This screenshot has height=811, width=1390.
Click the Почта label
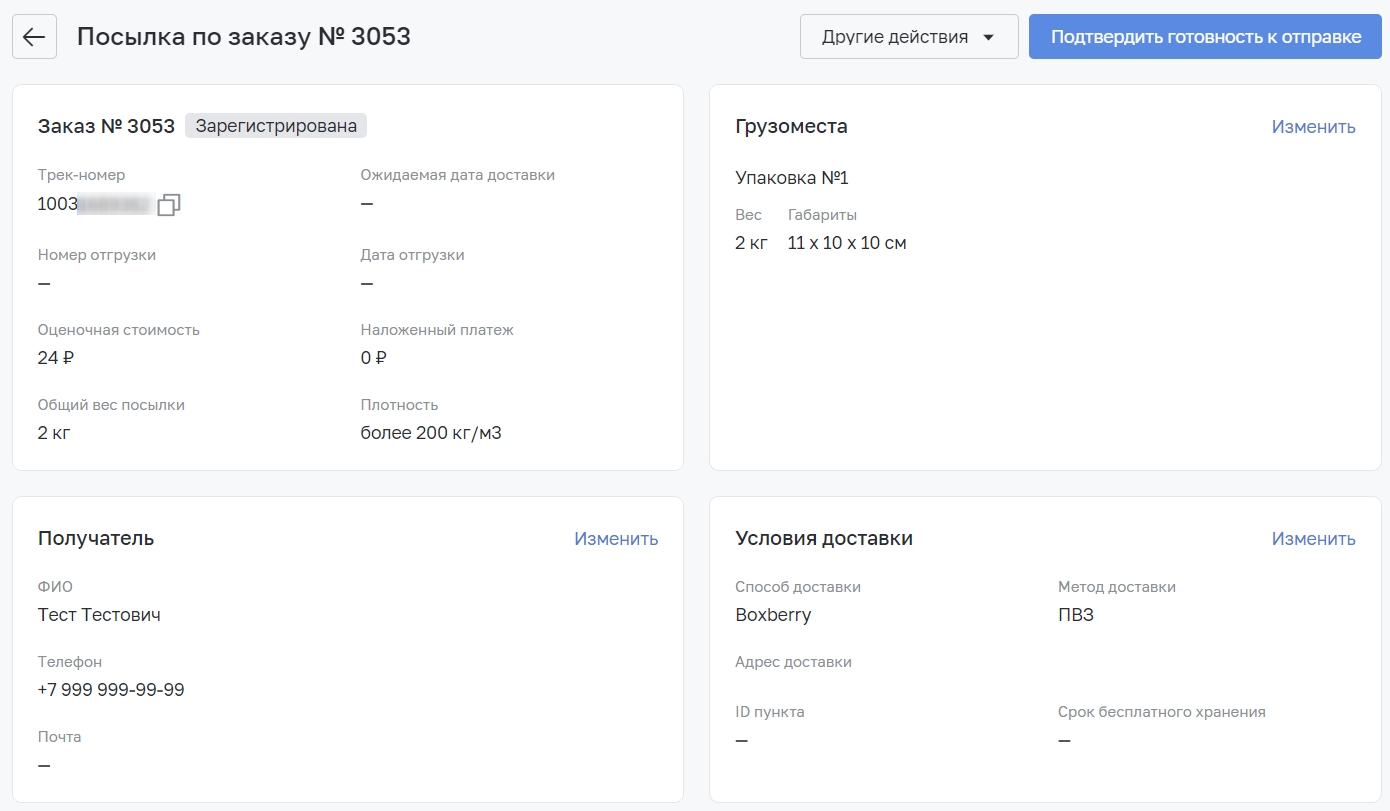click(x=59, y=737)
